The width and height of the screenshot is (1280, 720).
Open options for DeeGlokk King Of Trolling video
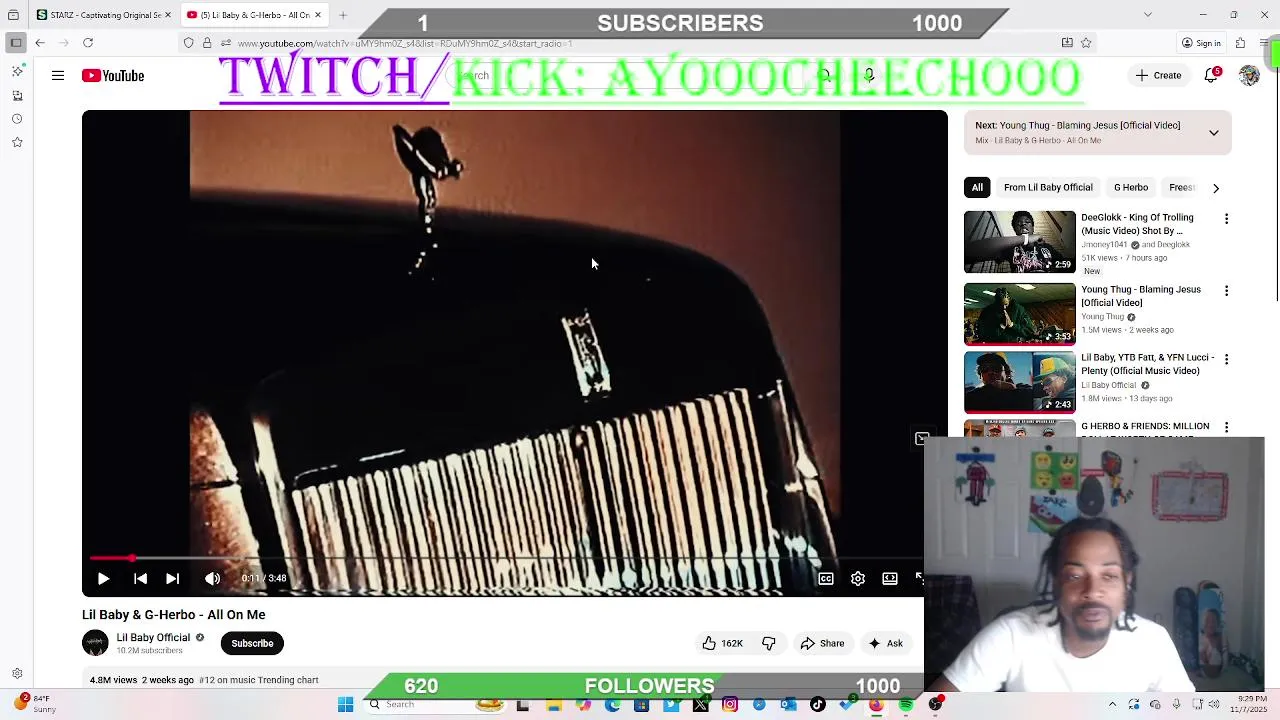coord(1226,218)
